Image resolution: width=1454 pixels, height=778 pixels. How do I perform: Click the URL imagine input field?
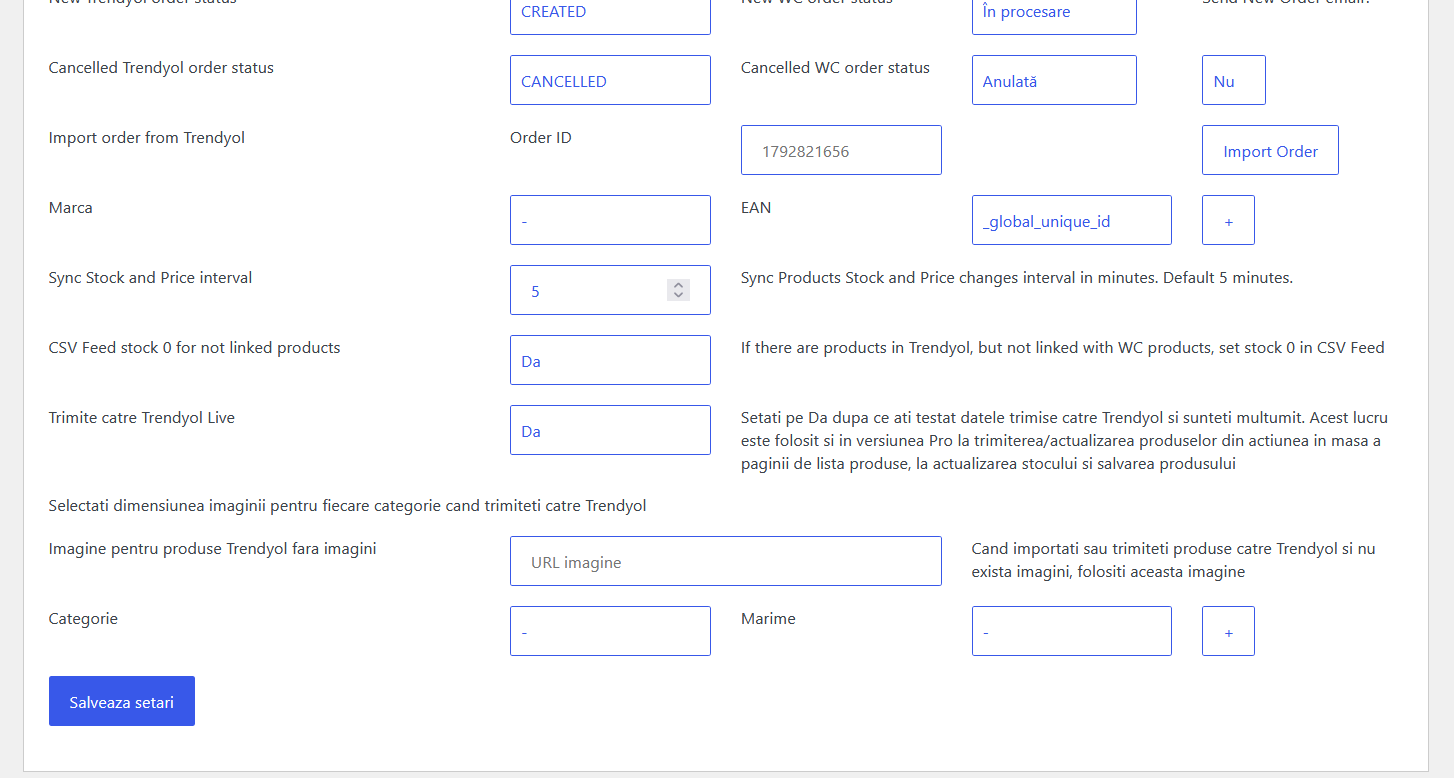point(725,561)
